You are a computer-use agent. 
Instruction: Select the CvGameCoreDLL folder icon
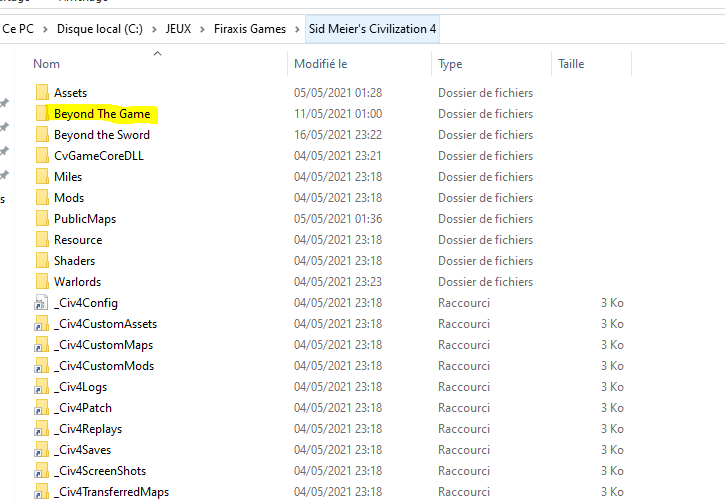pos(42,155)
